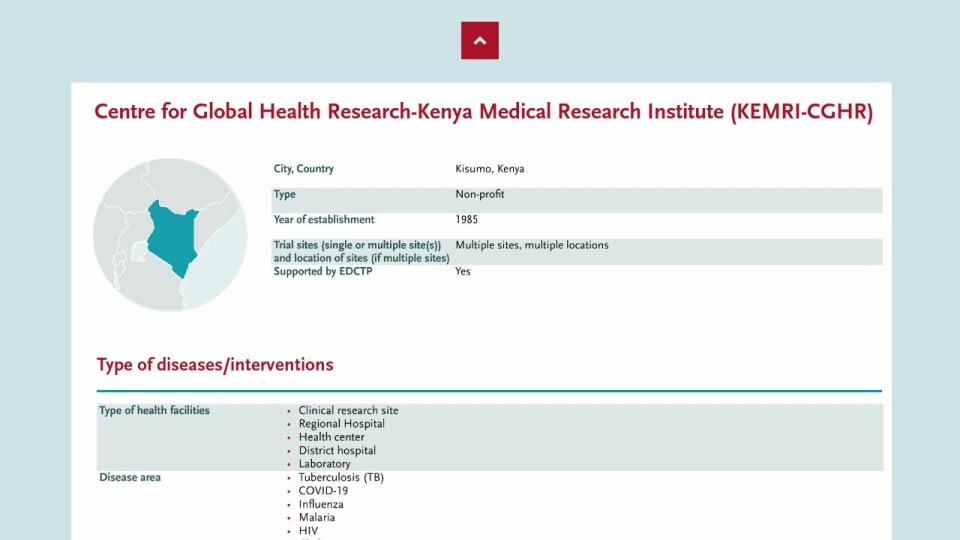Click the 'Type of health facilities' label
The width and height of the screenshot is (960, 540).
[x=154, y=410]
